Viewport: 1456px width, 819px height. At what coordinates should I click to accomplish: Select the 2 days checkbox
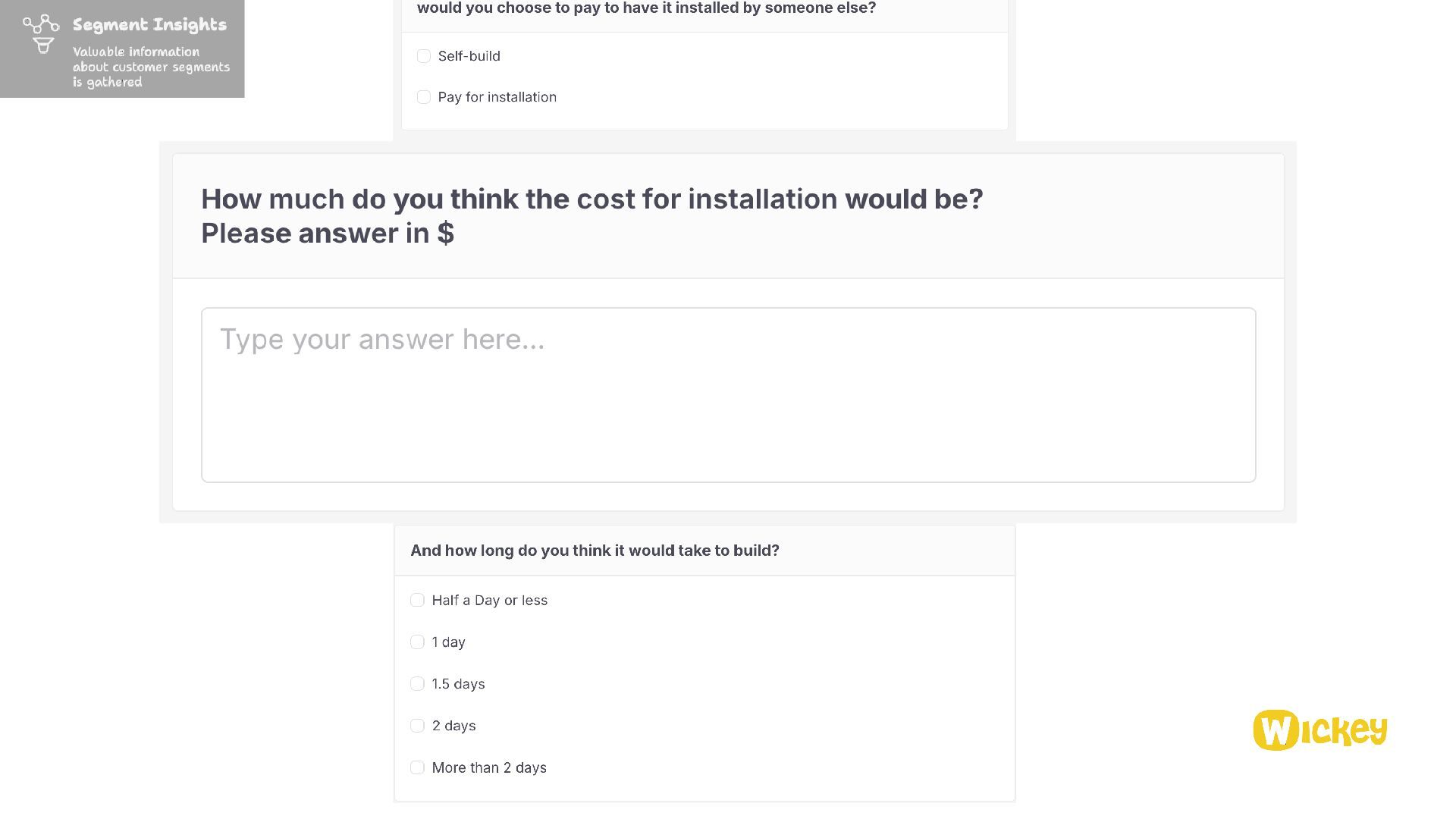(x=417, y=726)
